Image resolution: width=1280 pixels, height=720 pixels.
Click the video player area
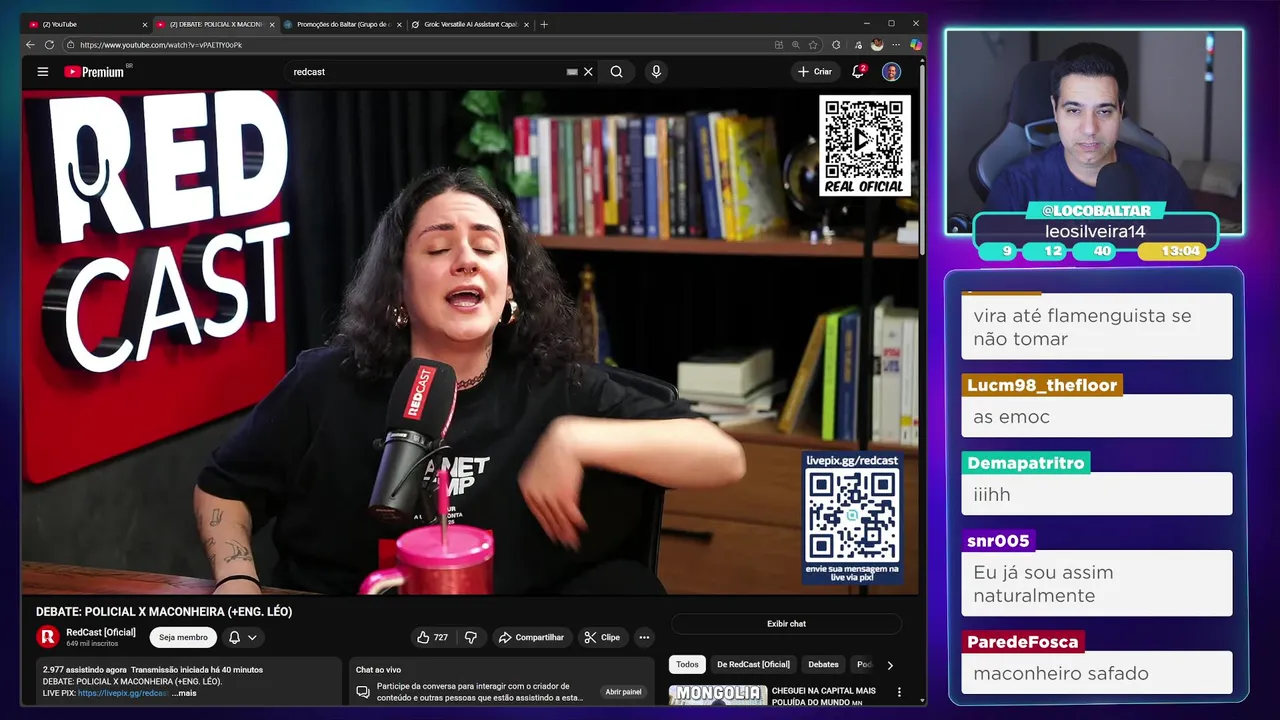pos(470,342)
